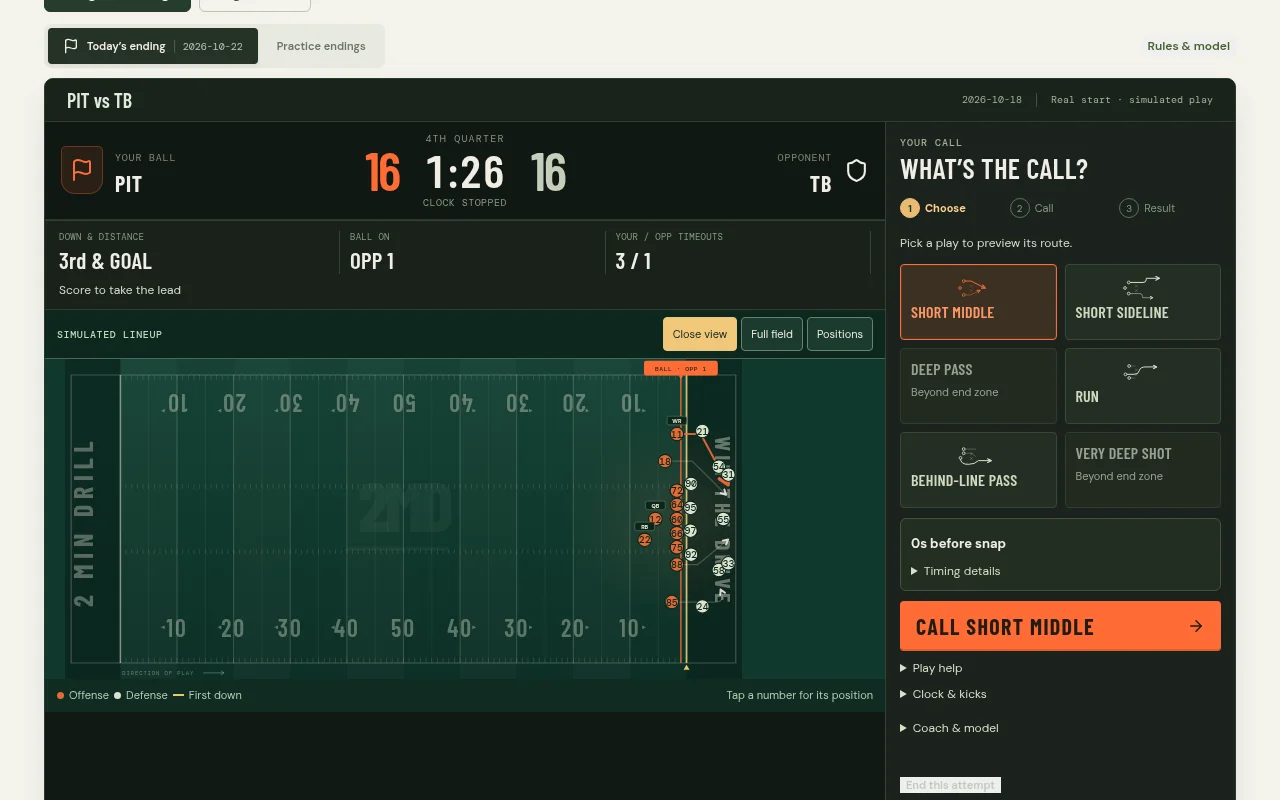Select the Very Deep Shot option
The image size is (1280, 800).
point(1143,470)
